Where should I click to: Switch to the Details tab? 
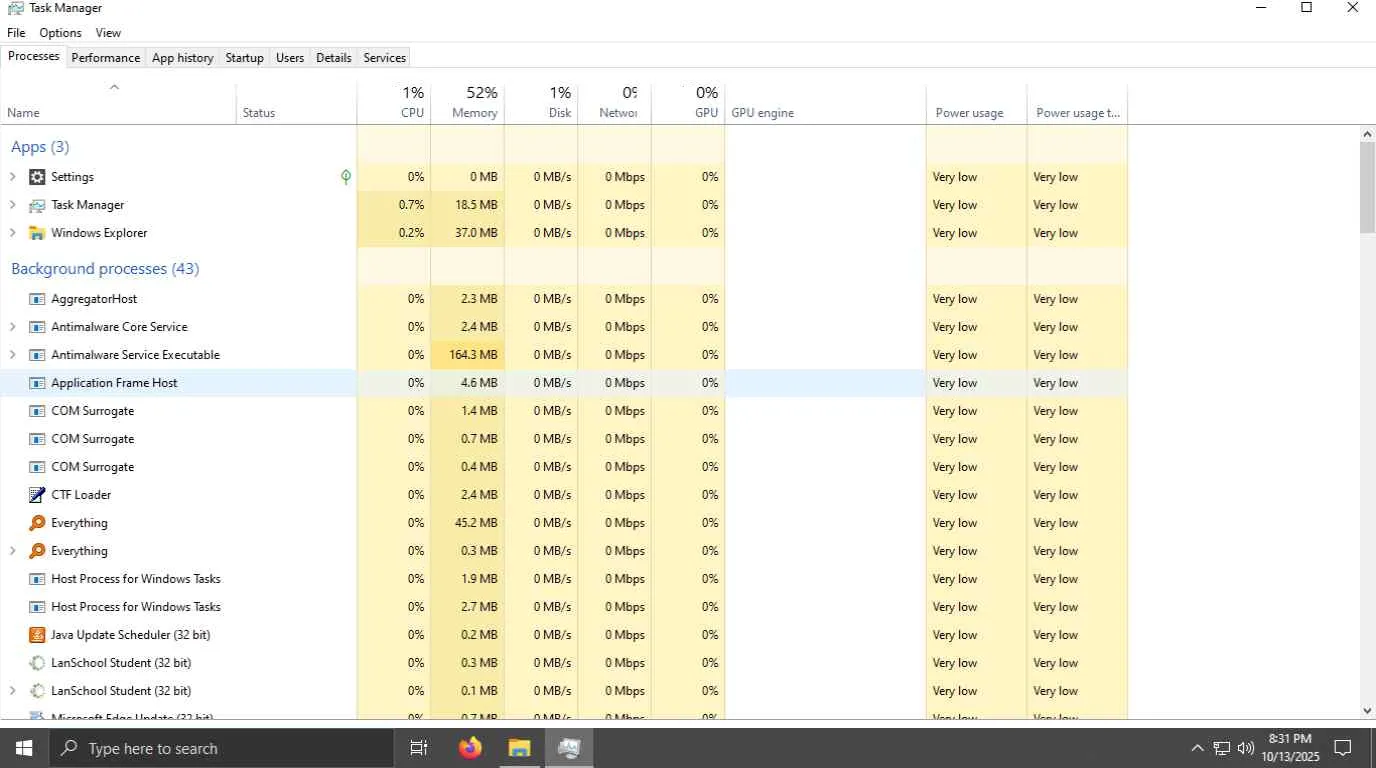click(333, 58)
